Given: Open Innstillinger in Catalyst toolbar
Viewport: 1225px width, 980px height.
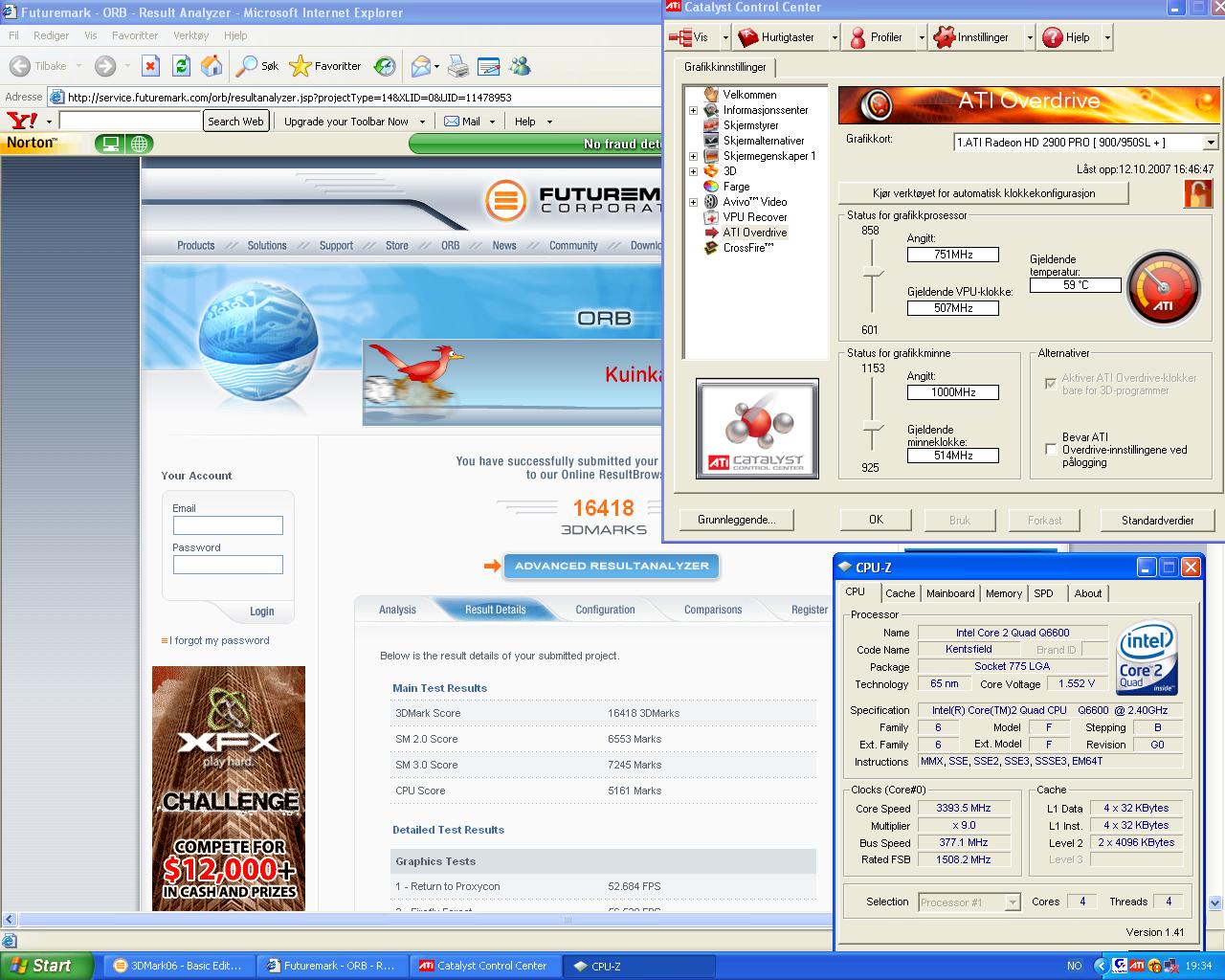Looking at the screenshot, I should pos(971,37).
